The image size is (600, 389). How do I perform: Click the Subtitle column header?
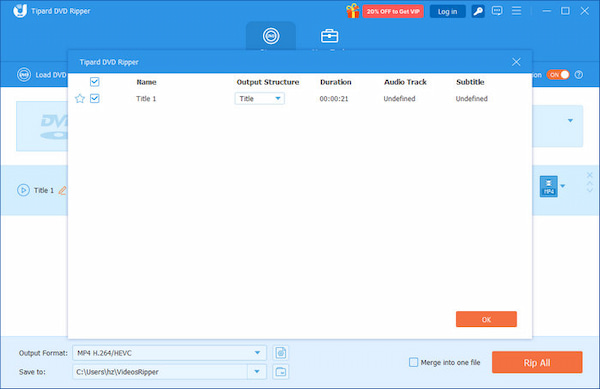point(470,82)
